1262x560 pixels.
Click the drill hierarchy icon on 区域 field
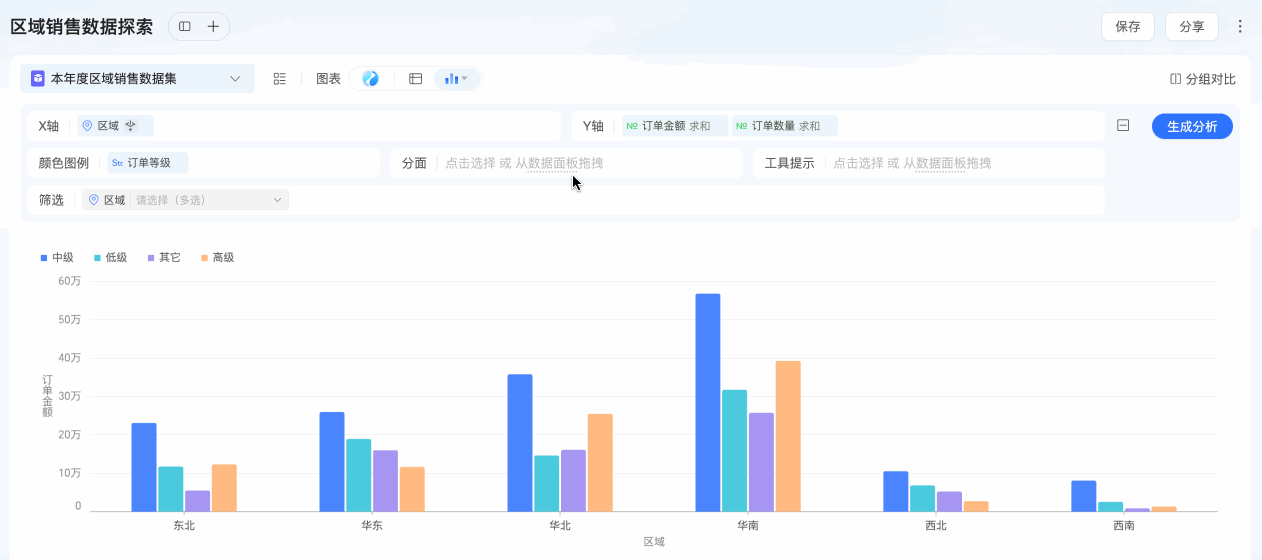130,126
